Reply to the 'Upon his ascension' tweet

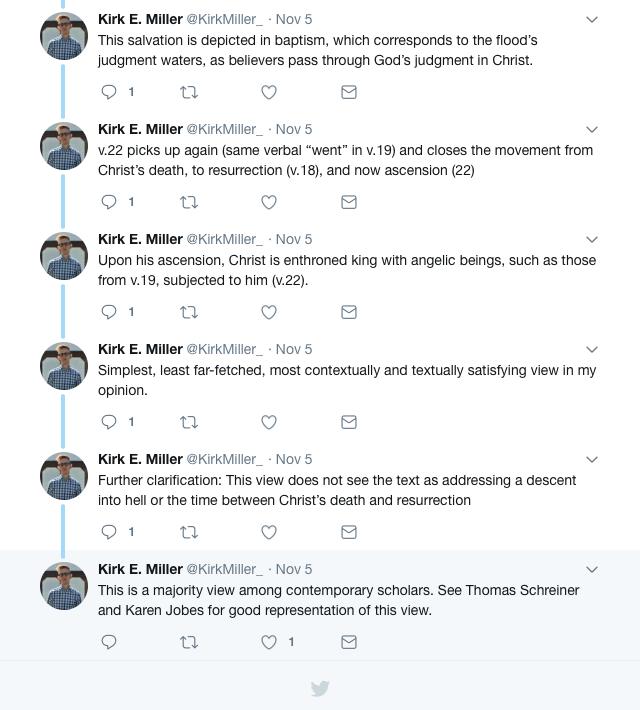click(x=110, y=312)
